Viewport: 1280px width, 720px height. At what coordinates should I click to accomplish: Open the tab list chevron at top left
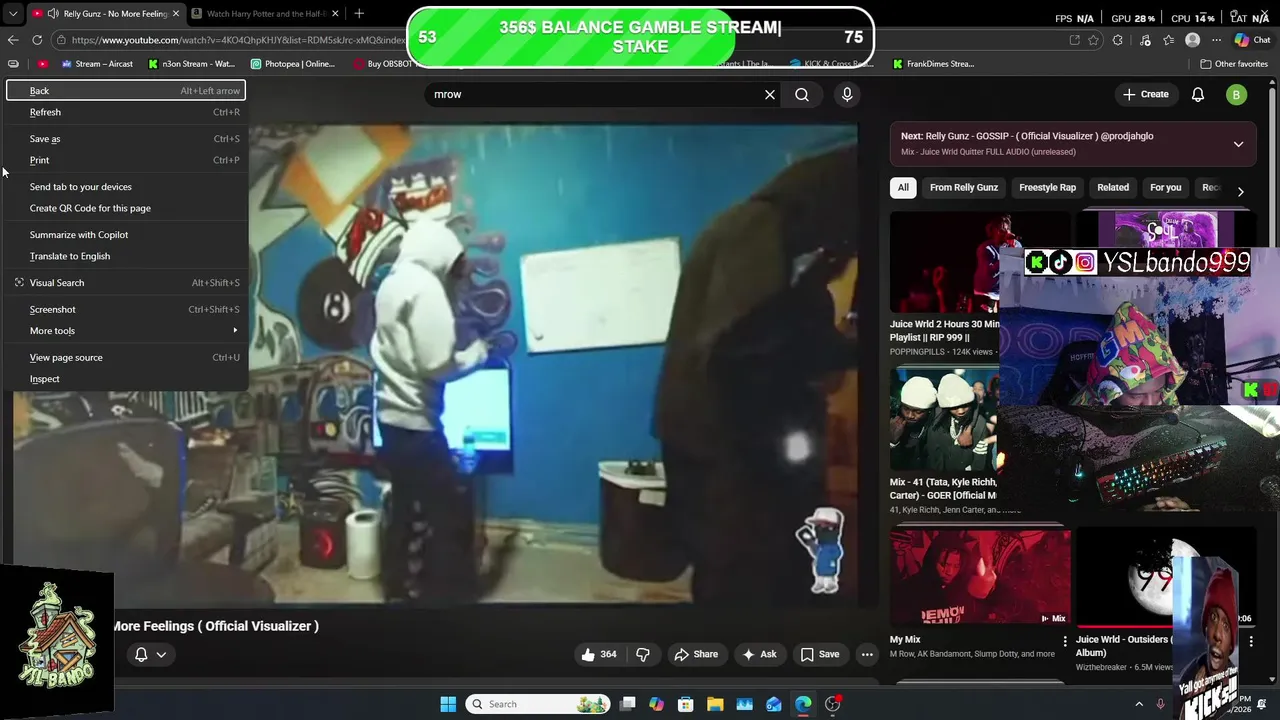pos(13,14)
